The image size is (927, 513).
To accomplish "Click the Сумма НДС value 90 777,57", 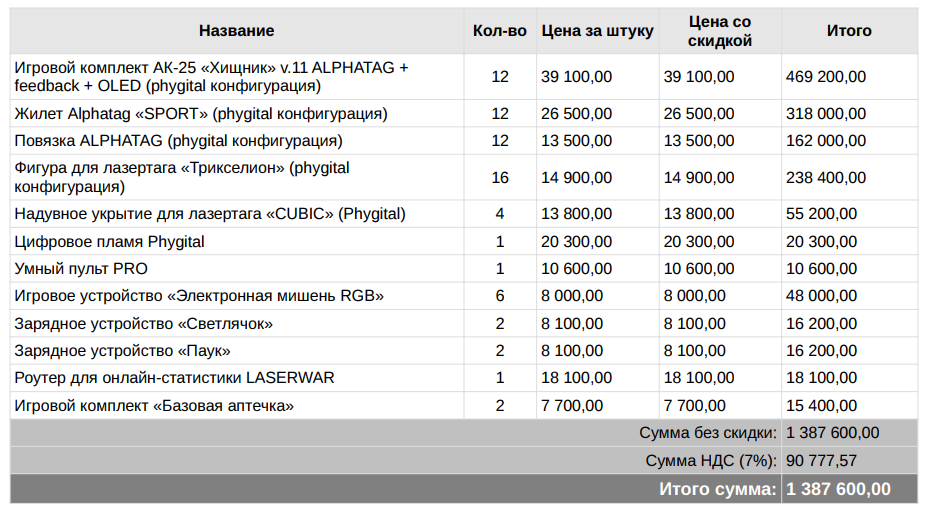I will tap(822, 461).
